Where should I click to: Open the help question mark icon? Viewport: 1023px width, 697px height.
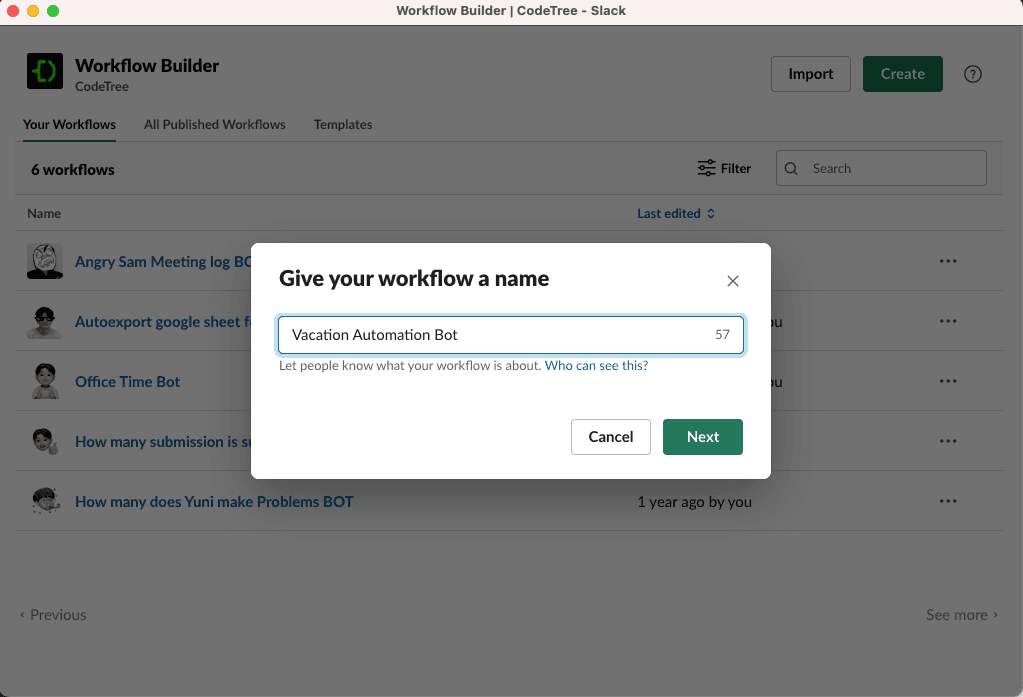click(x=973, y=74)
